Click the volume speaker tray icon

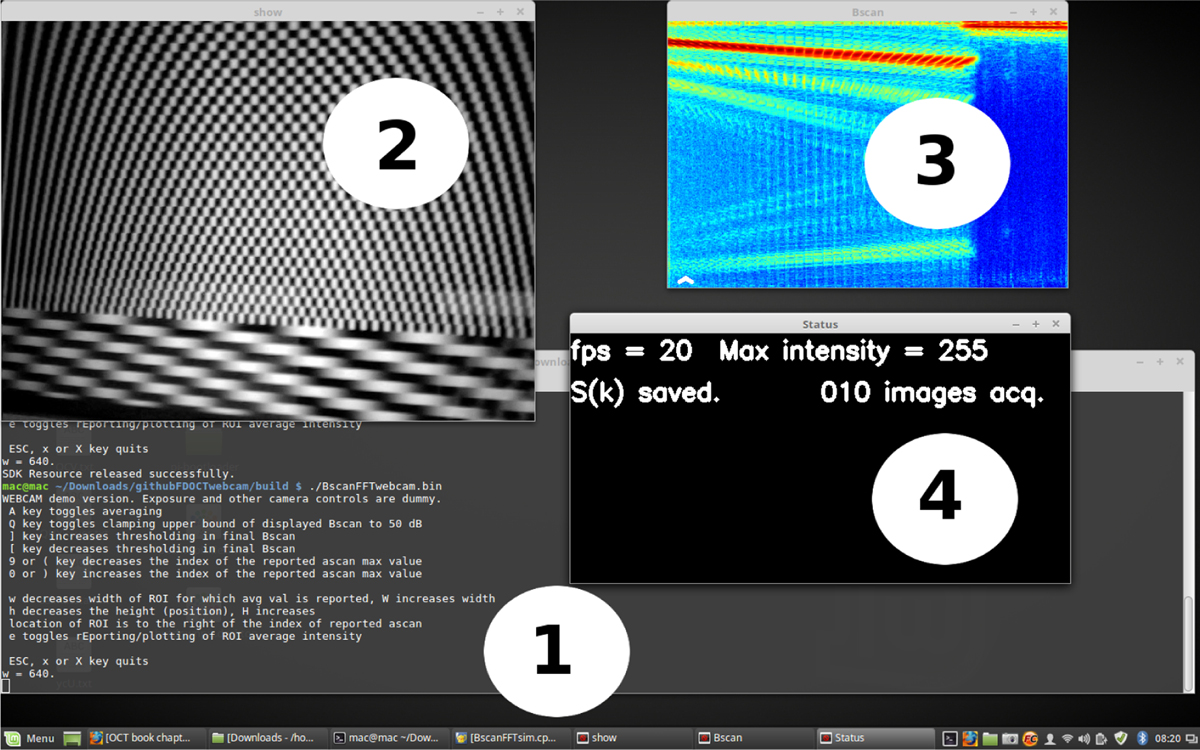point(1086,738)
